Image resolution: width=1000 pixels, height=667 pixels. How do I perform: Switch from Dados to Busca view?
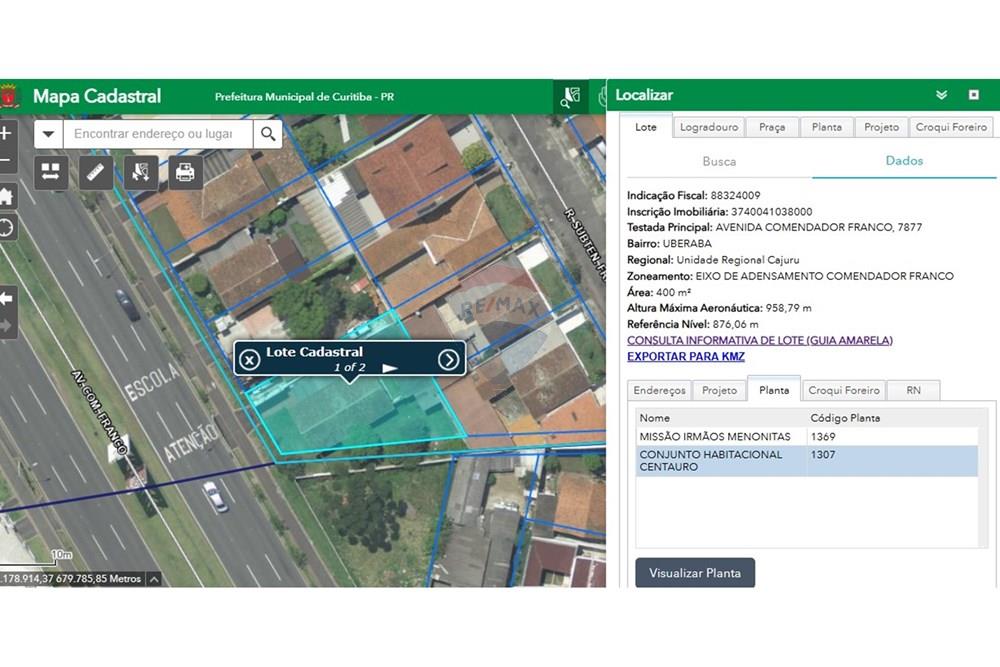coord(719,161)
